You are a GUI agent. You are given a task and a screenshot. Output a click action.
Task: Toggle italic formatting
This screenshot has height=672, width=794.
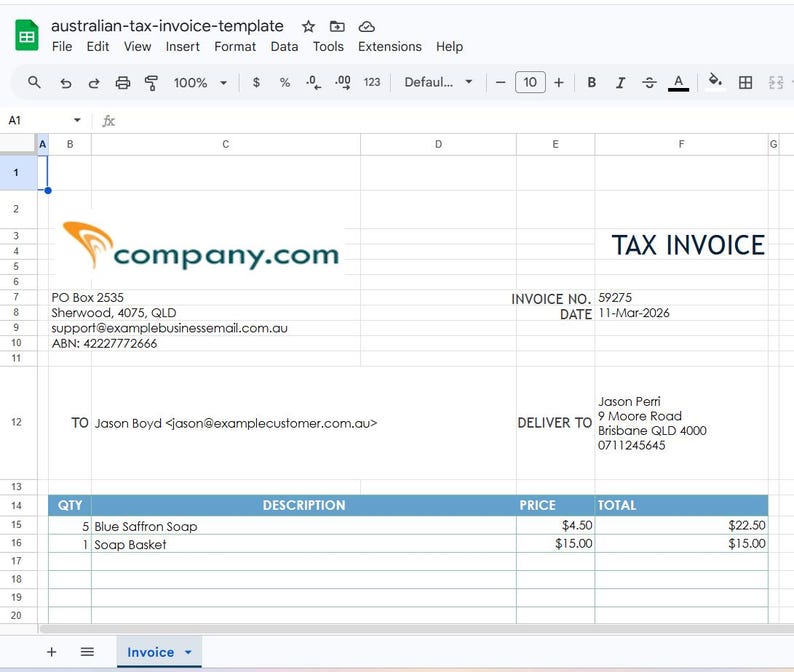point(620,83)
